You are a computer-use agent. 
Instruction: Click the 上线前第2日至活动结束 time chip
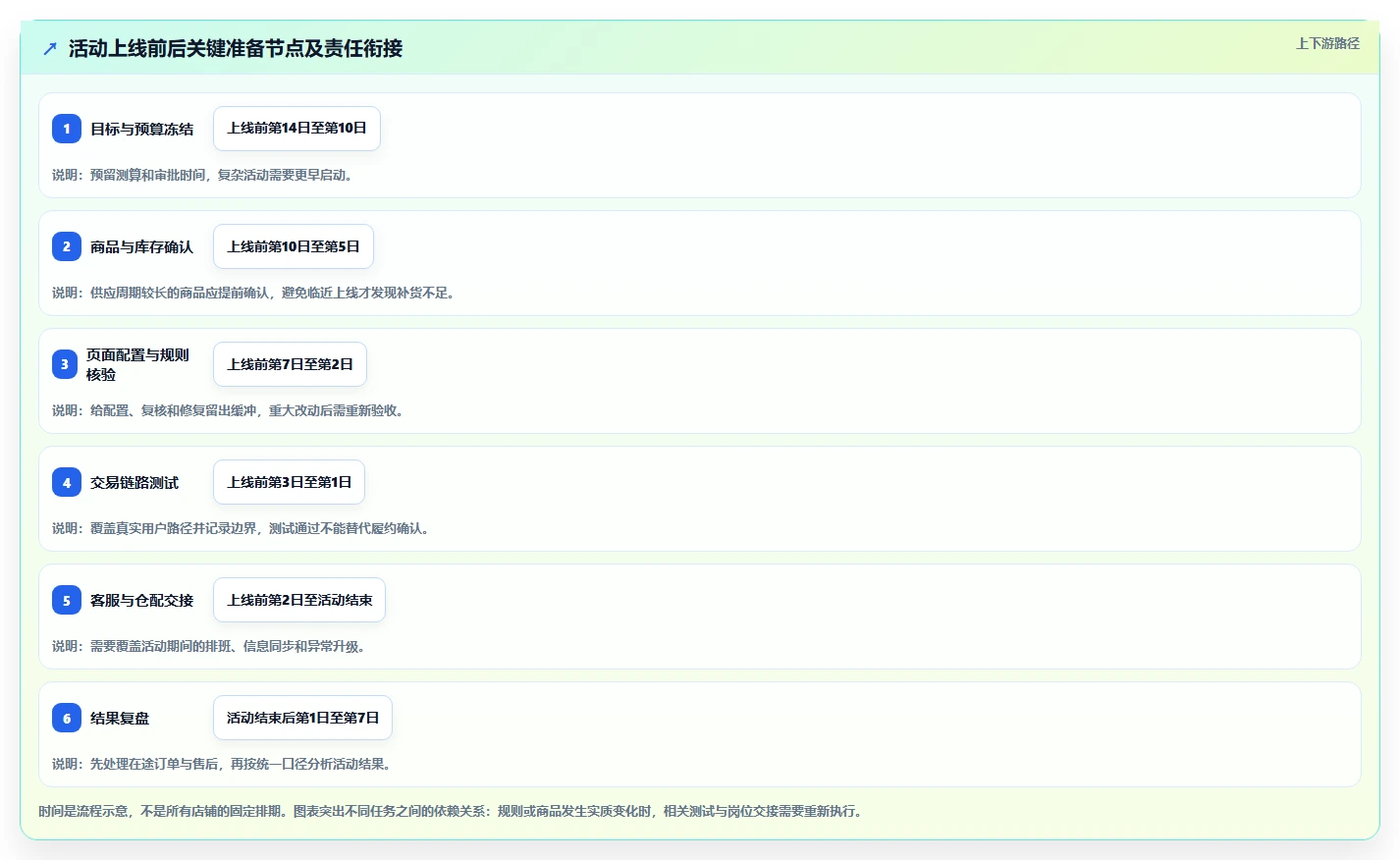pyautogui.click(x=299, y=600)
